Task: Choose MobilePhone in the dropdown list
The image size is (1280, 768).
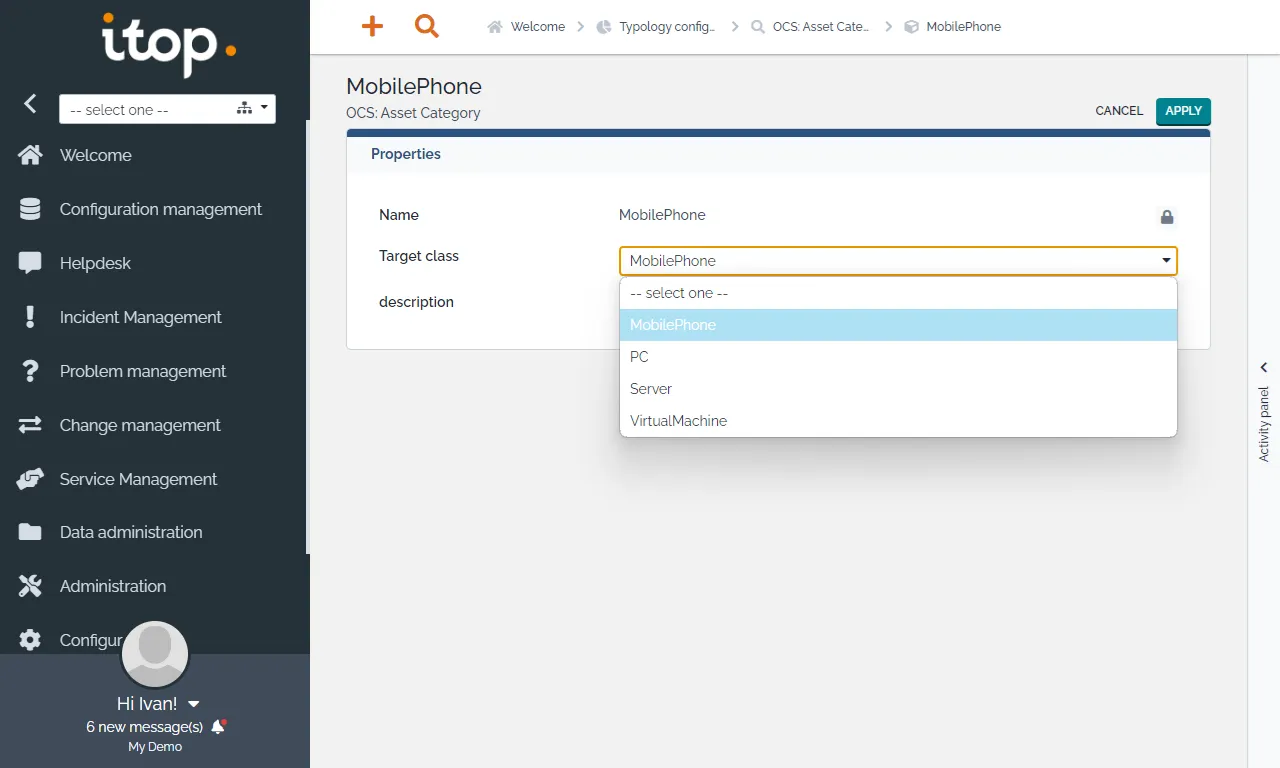Action: click(898, 325)
